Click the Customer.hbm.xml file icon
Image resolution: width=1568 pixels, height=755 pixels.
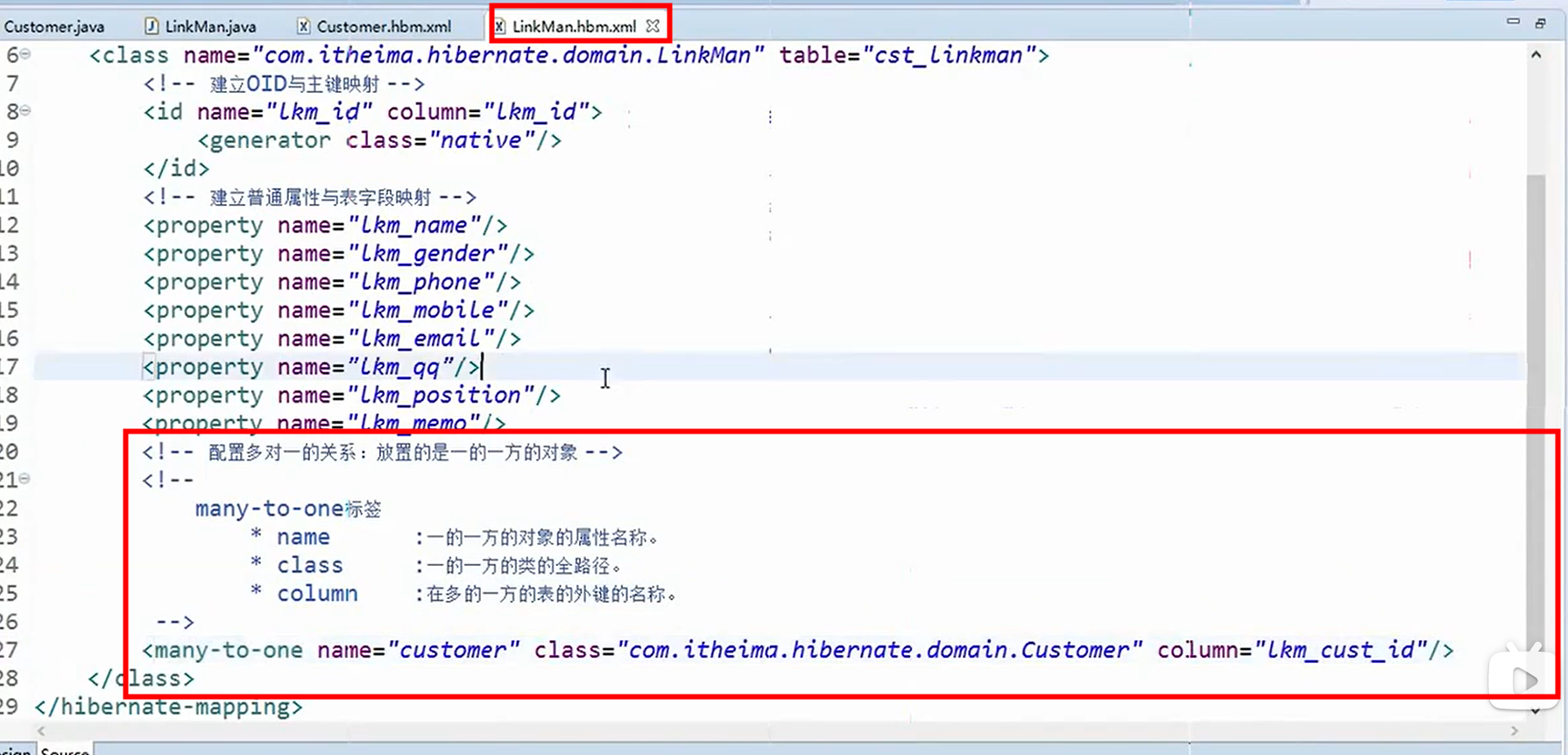point(303,26)
